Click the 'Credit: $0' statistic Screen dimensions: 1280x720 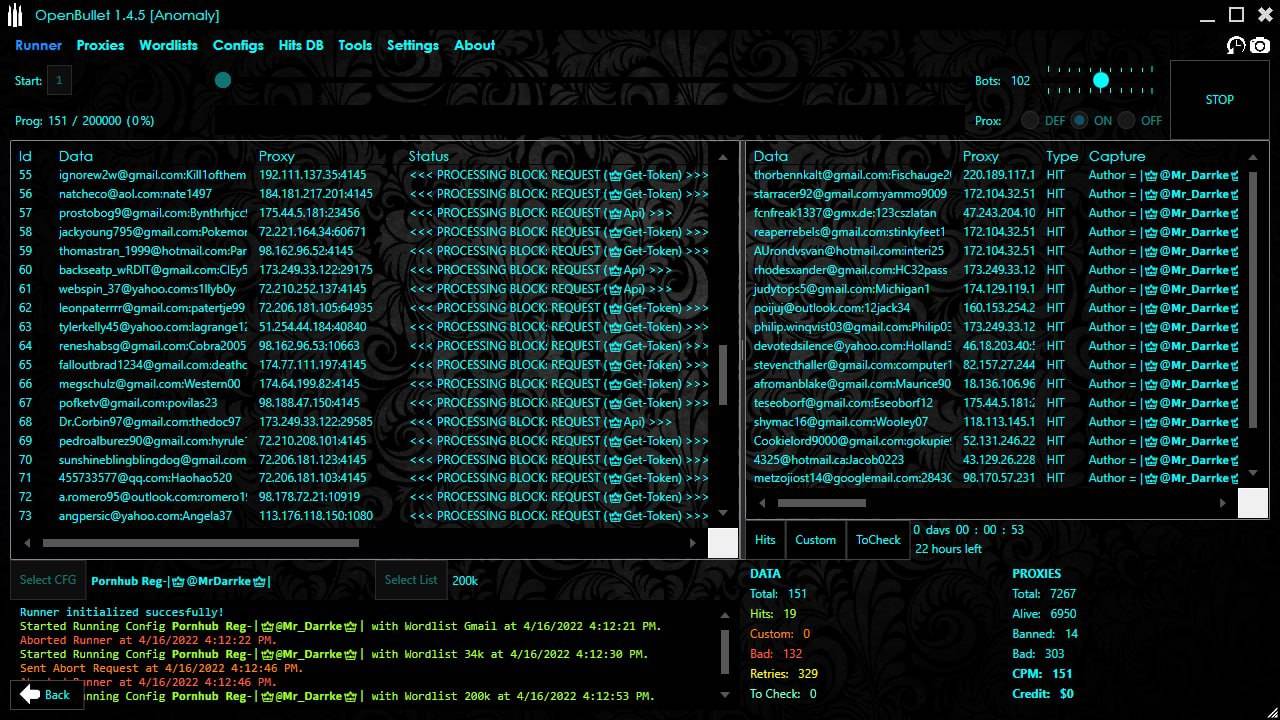coord(1043,694)
